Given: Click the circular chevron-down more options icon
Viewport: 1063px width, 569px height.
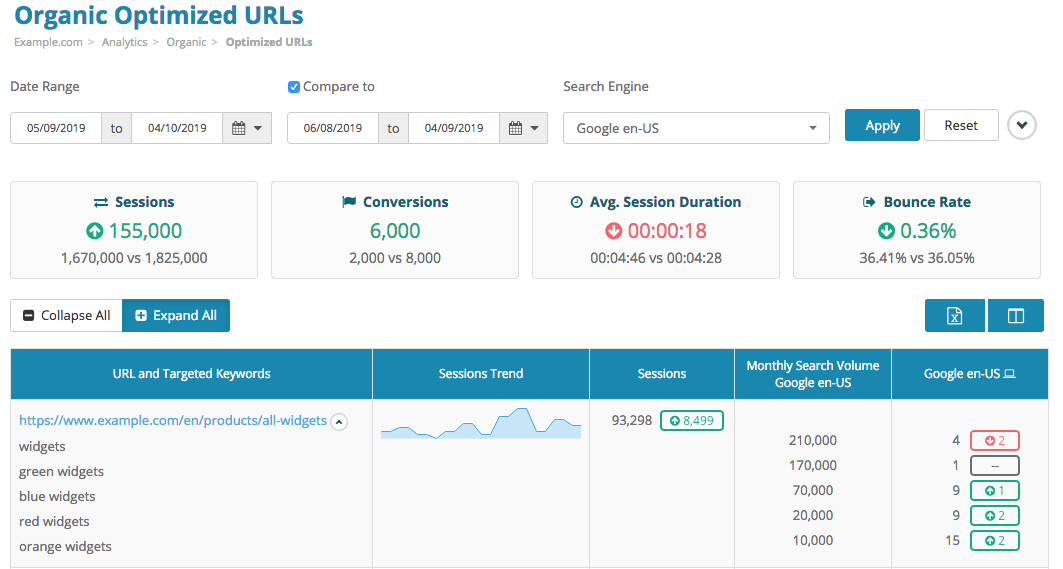Looking at the screenshot, I should [x=1021, y=126].
